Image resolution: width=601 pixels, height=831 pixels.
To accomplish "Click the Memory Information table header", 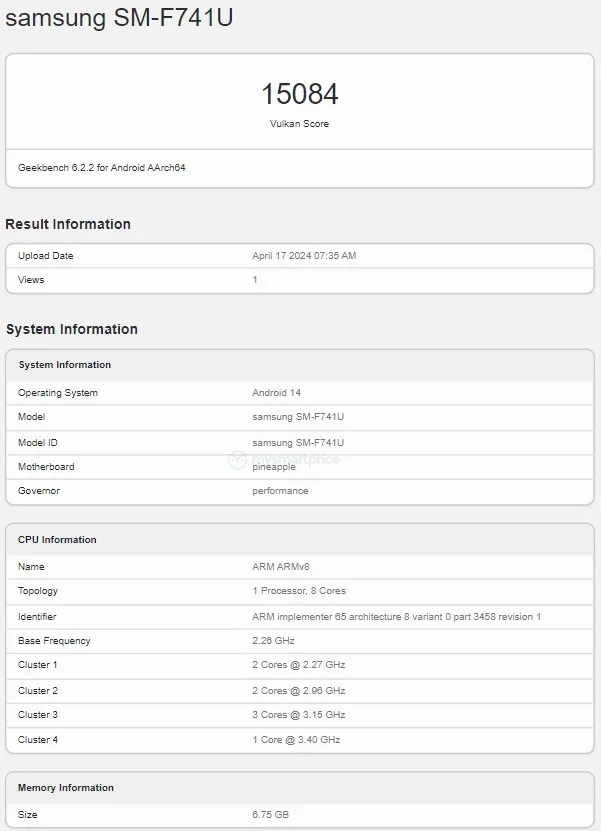I will pyautogui.click(x=66, y=788).
